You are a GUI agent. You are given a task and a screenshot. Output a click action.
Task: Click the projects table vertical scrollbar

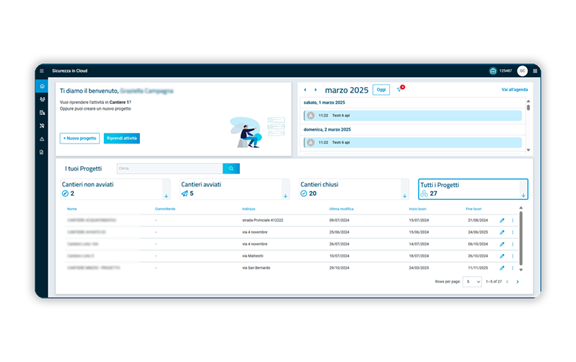(521, 239)
